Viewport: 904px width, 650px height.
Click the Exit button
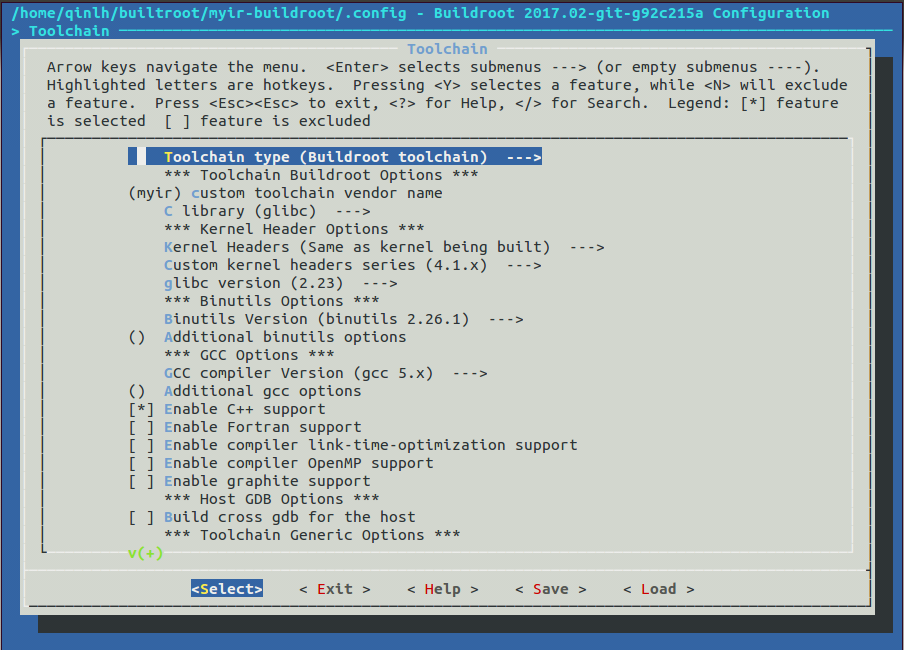pos(331,588)
